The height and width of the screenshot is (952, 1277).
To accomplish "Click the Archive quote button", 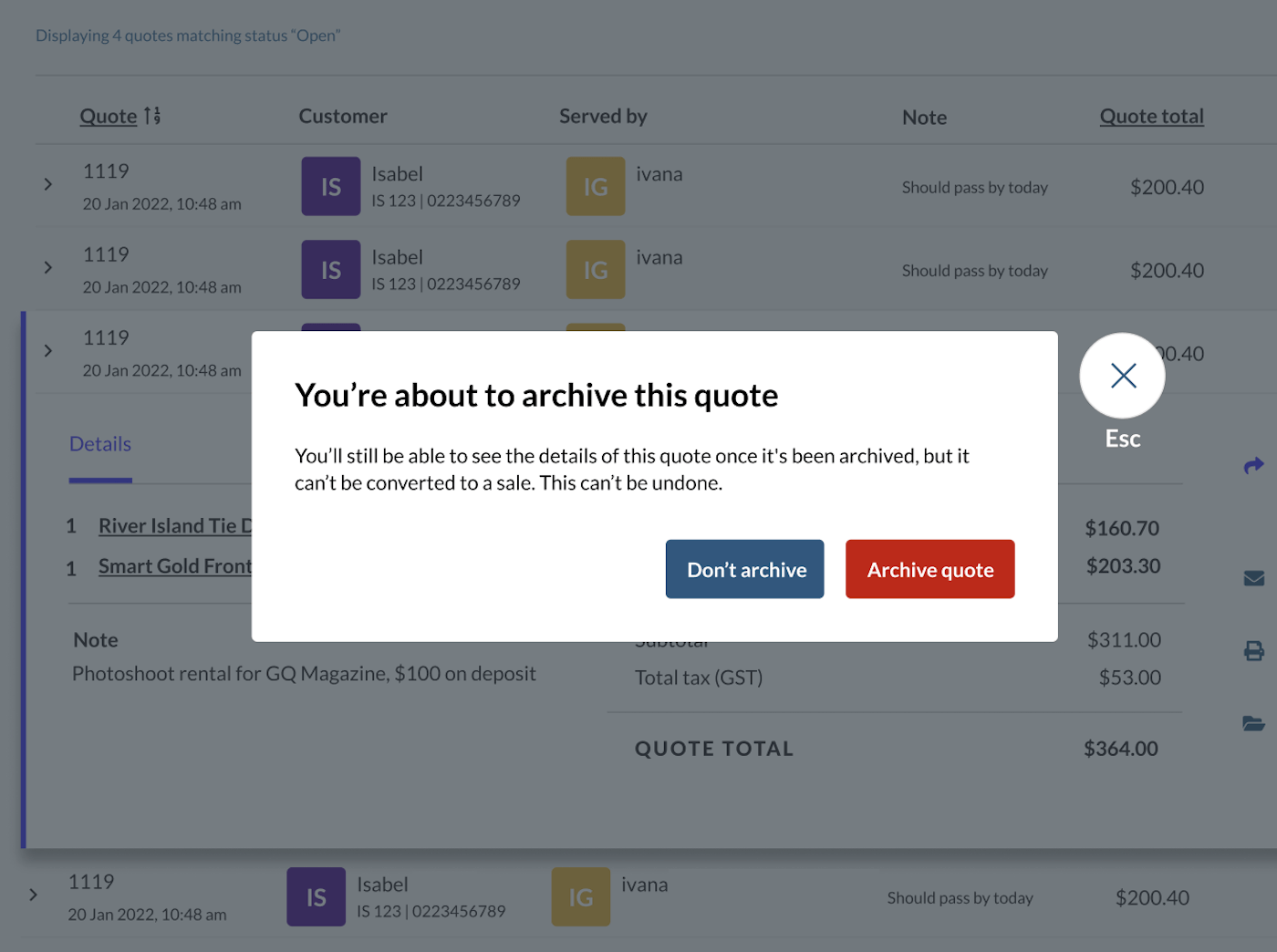I will pos(929,569).
